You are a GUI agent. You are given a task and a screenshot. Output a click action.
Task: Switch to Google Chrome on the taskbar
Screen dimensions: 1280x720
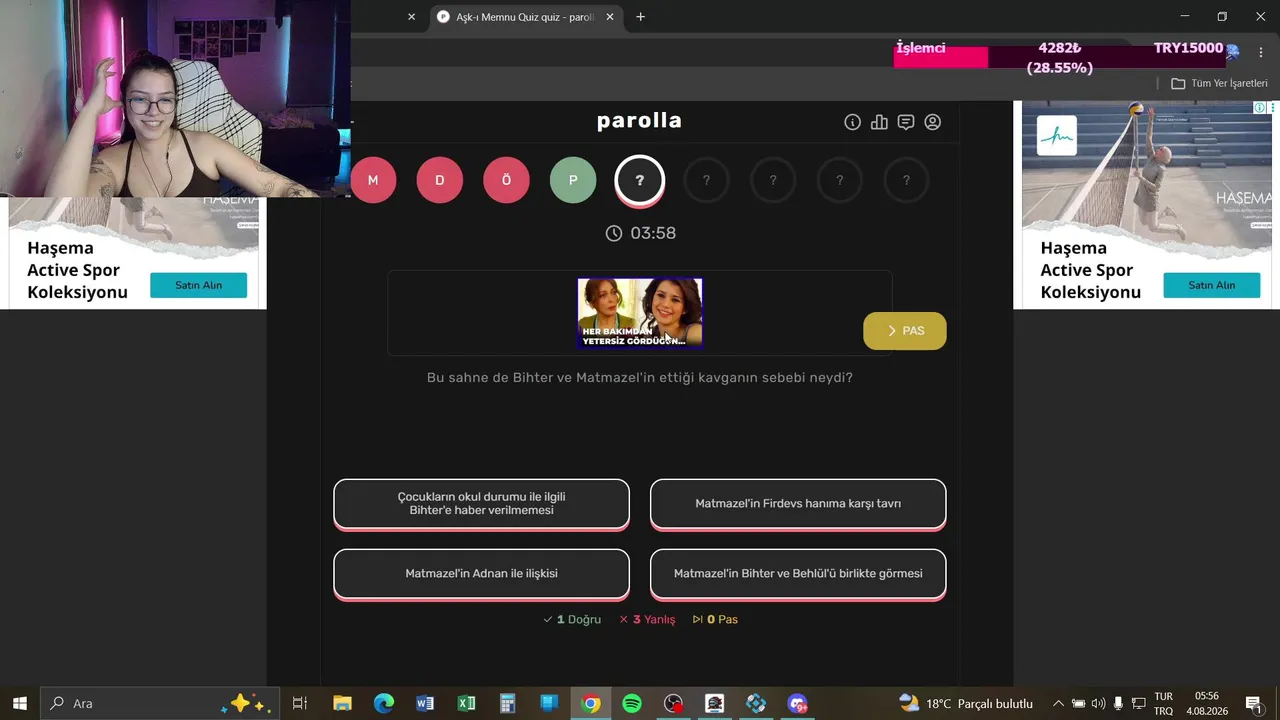(x=591, y=703)
